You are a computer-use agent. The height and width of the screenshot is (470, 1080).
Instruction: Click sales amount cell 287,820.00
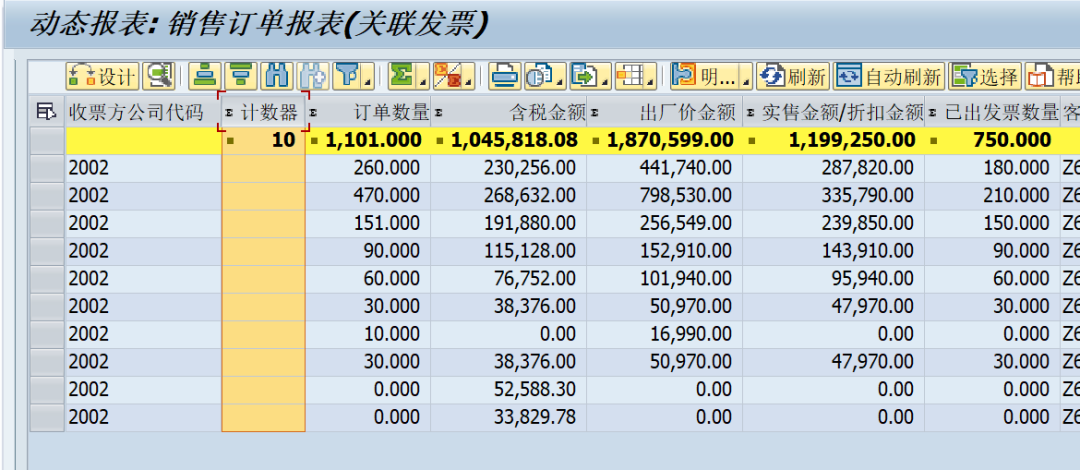pyautogui.click(x=833, y=168)
